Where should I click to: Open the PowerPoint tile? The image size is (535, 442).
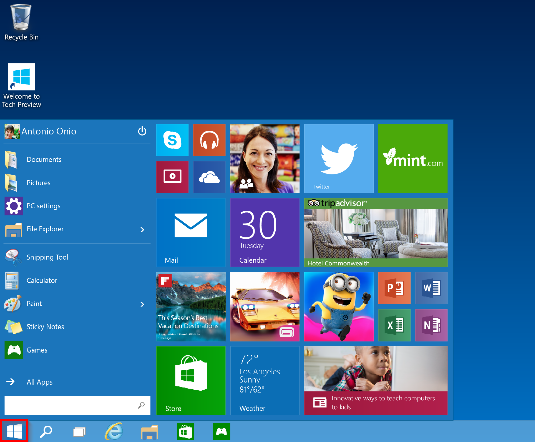tap(394, 288)
